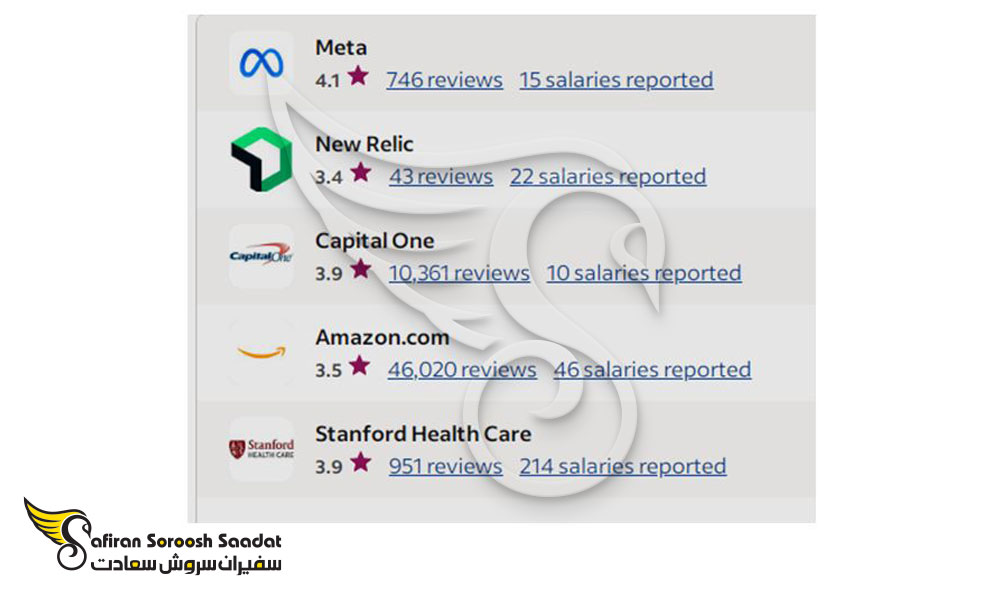This screenshot has width=1000, height=600.
Task: Click the Amazon smile arrow logo
Action: pyautogui.click(x=261, y=353)
